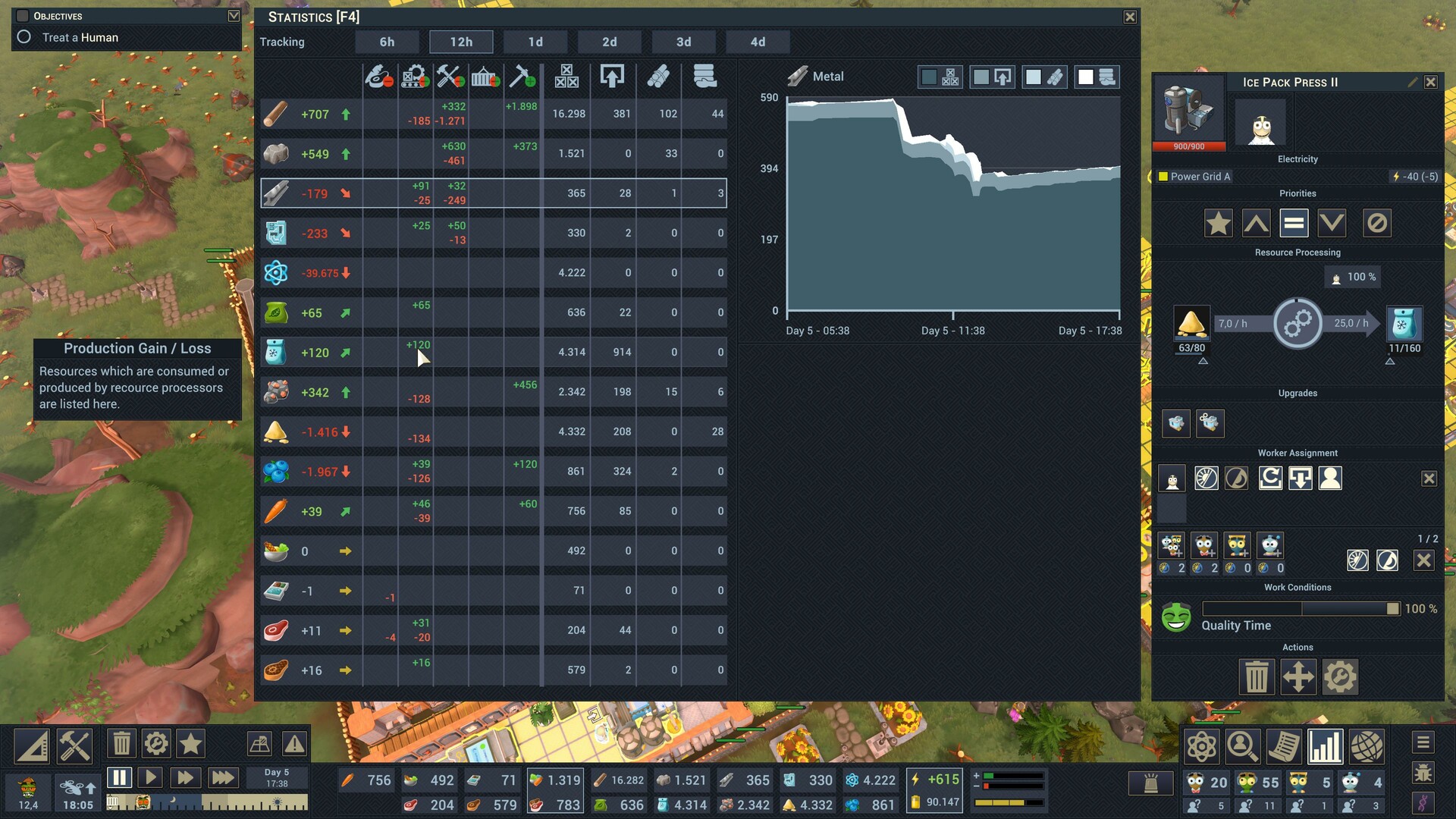This screenshot has width=1456, height=819.
Task: Switch tracking to 2d tab
Action: [x=609, y=42]
